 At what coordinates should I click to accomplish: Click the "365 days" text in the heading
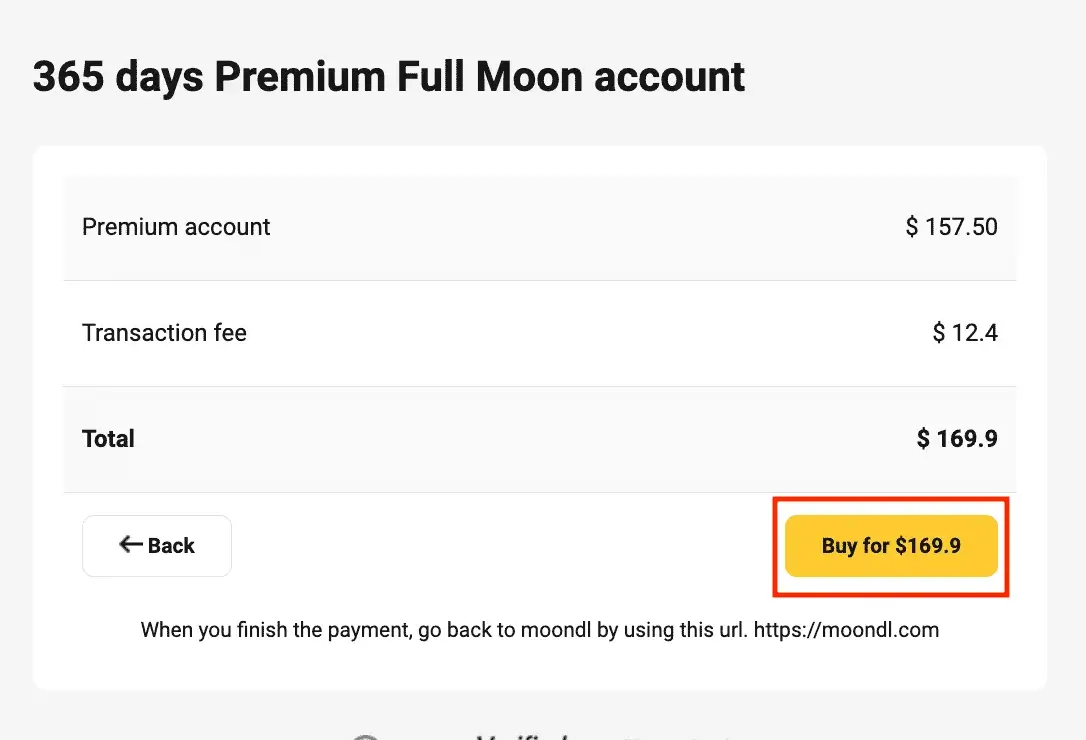coord(118,76)
